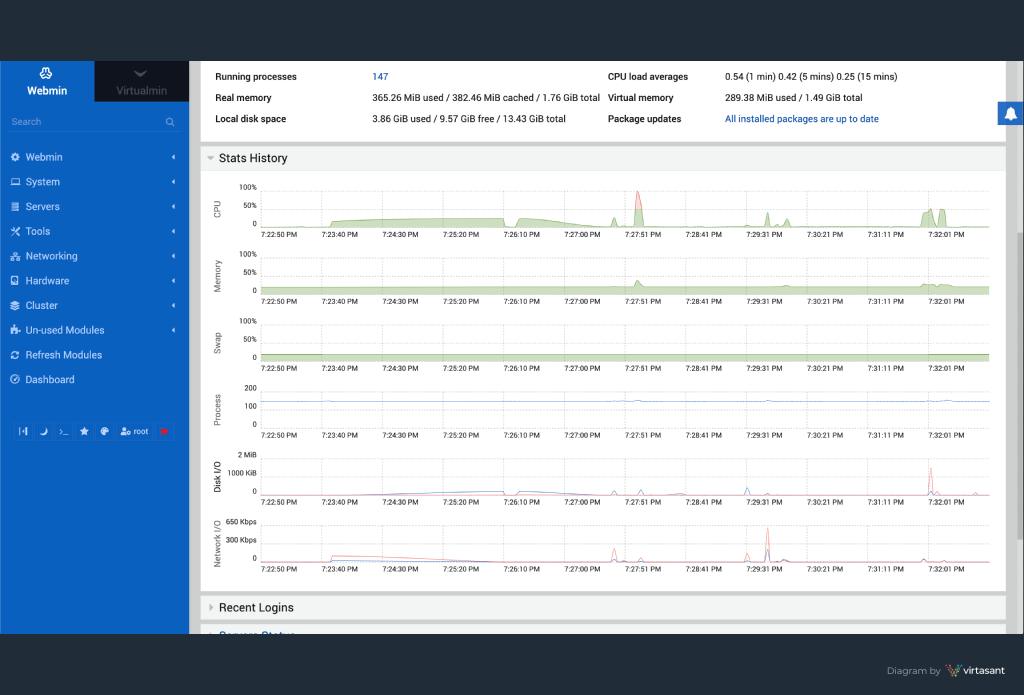Toggle night mode with the moon icon
The height and width of the screenshot is (695, 1024).
click(x=44, y=431)
